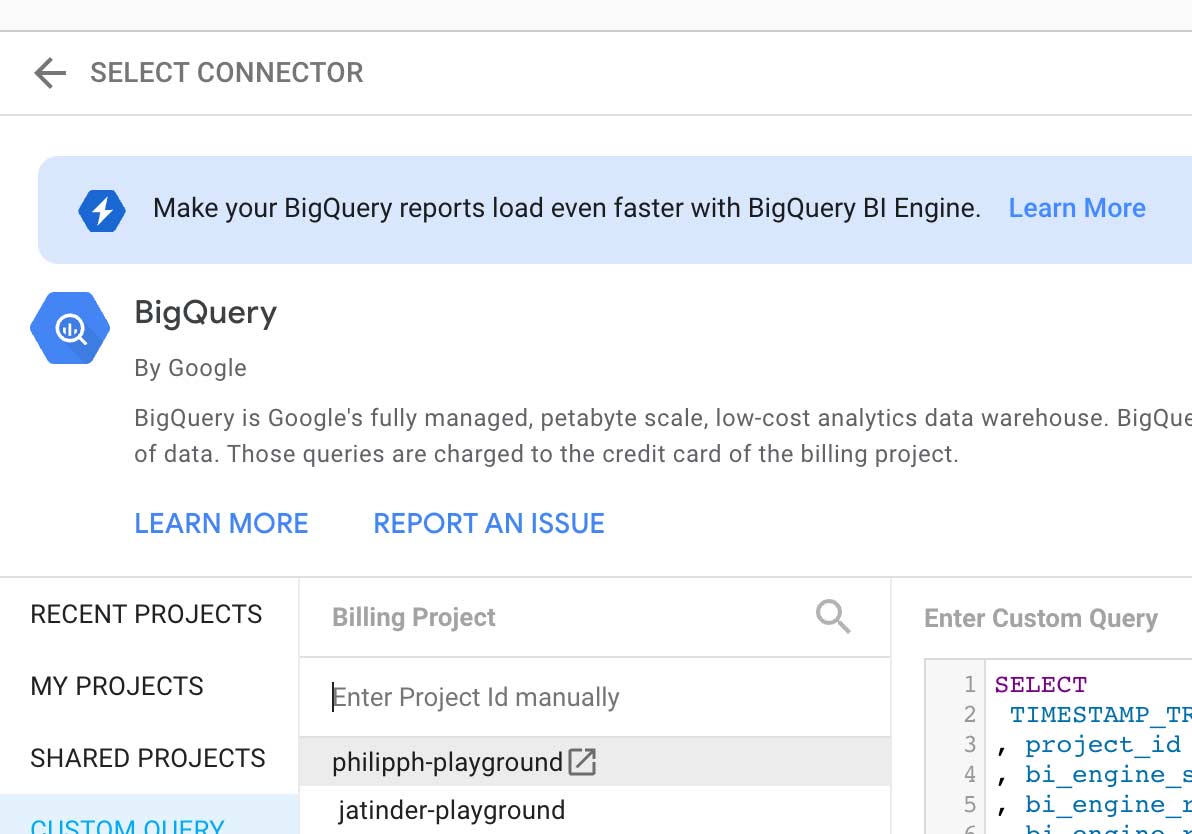Image resolution: width=1192 pixels, height=834 pixels.
Task: Go back using the arrow beside Select Connector
Action: 50,73
